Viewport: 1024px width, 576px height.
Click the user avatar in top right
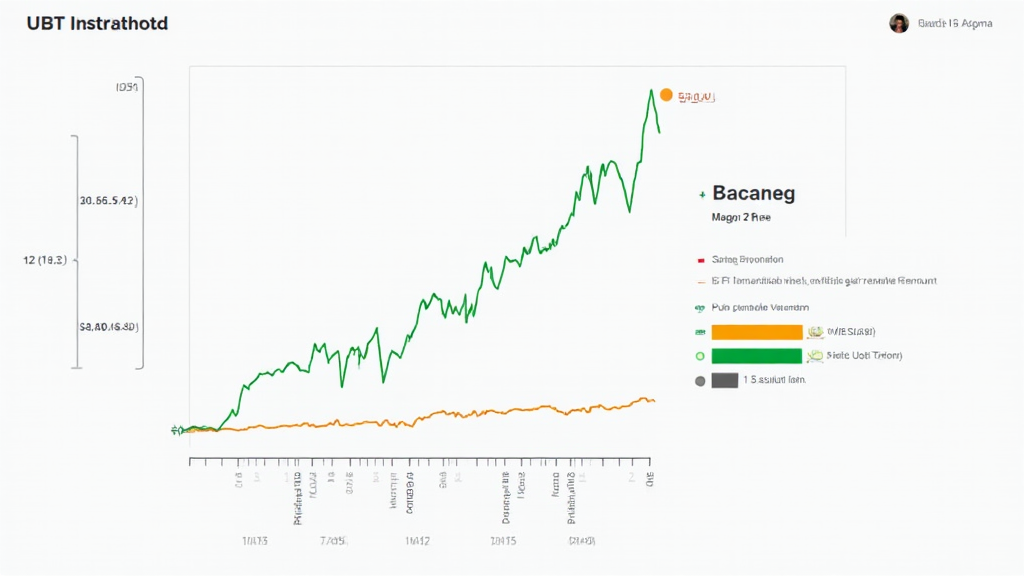(899, 23)
